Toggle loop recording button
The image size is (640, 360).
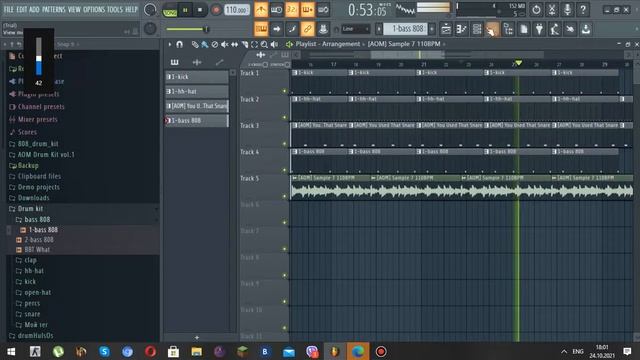pyautogui.click(x=323, y=9)
